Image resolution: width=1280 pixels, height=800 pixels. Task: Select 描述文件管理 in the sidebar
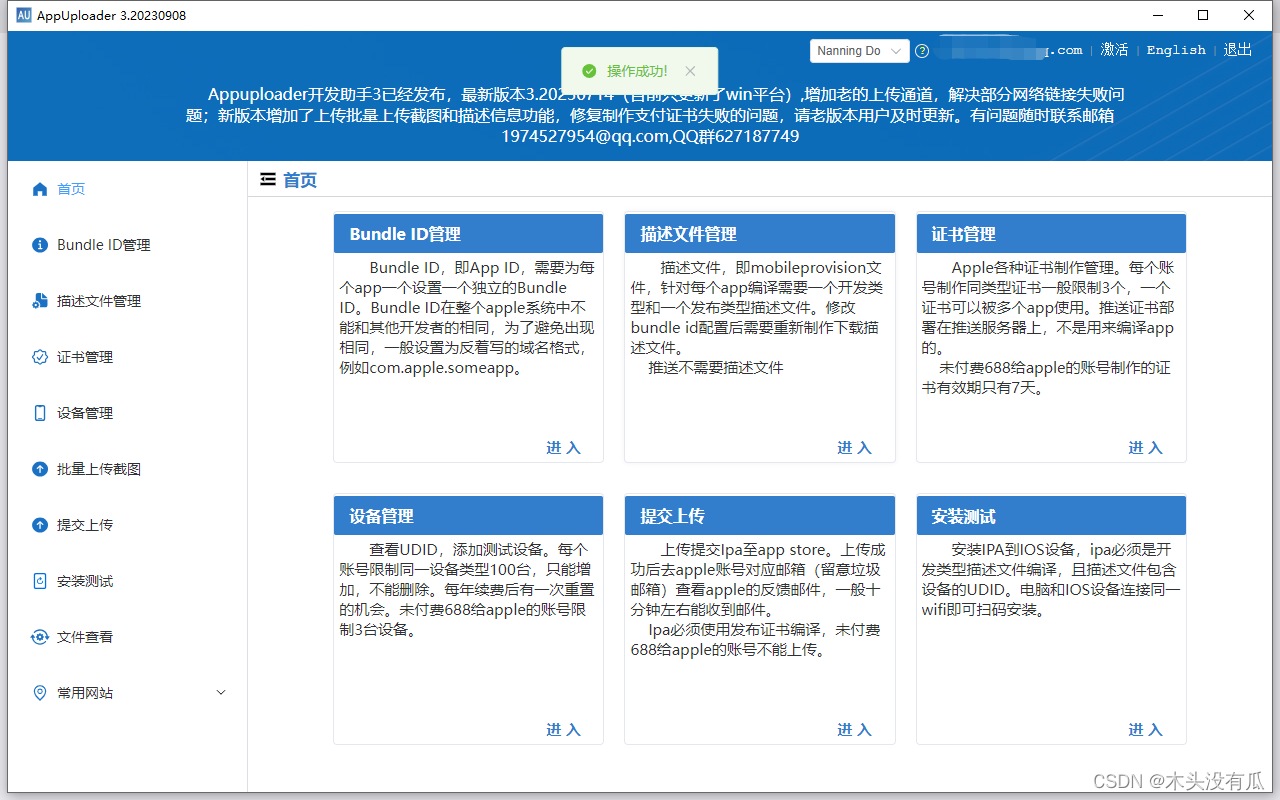tap(100, 300)
